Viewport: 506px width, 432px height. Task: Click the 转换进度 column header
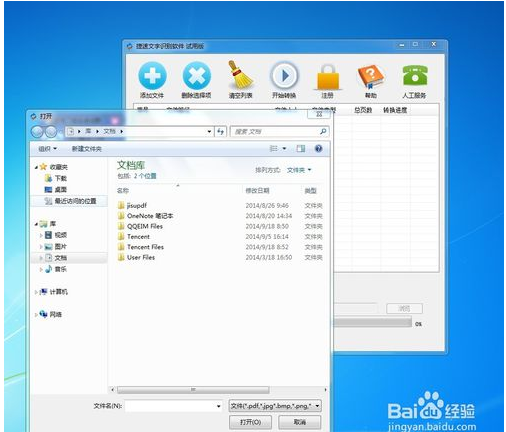(x=395, y=110)
